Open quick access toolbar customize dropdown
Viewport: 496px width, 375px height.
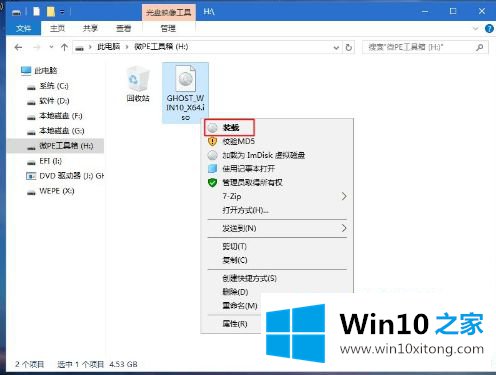coord(62,12)
